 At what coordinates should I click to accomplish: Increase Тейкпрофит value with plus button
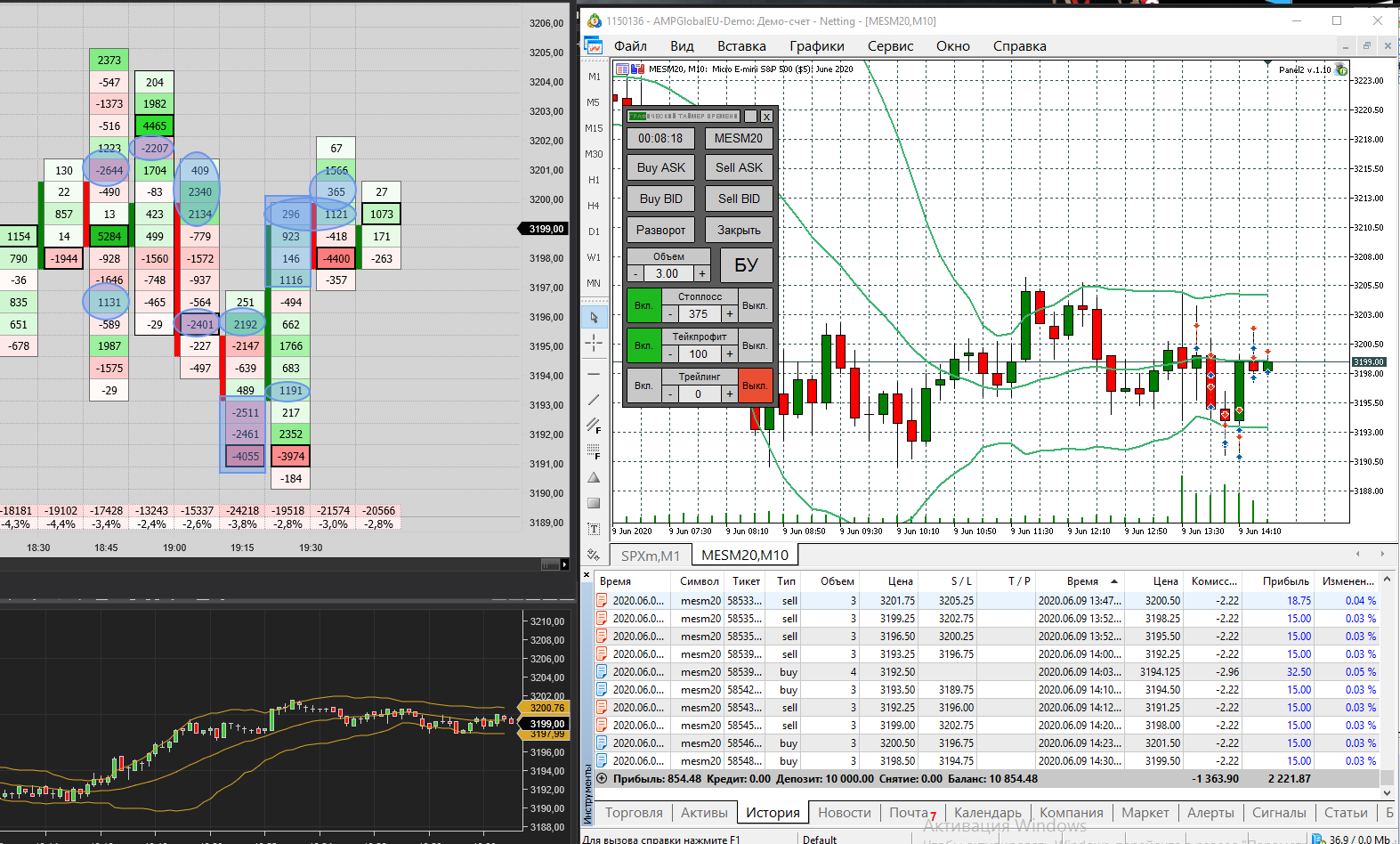pyautogui.click(x=729, y=354)
